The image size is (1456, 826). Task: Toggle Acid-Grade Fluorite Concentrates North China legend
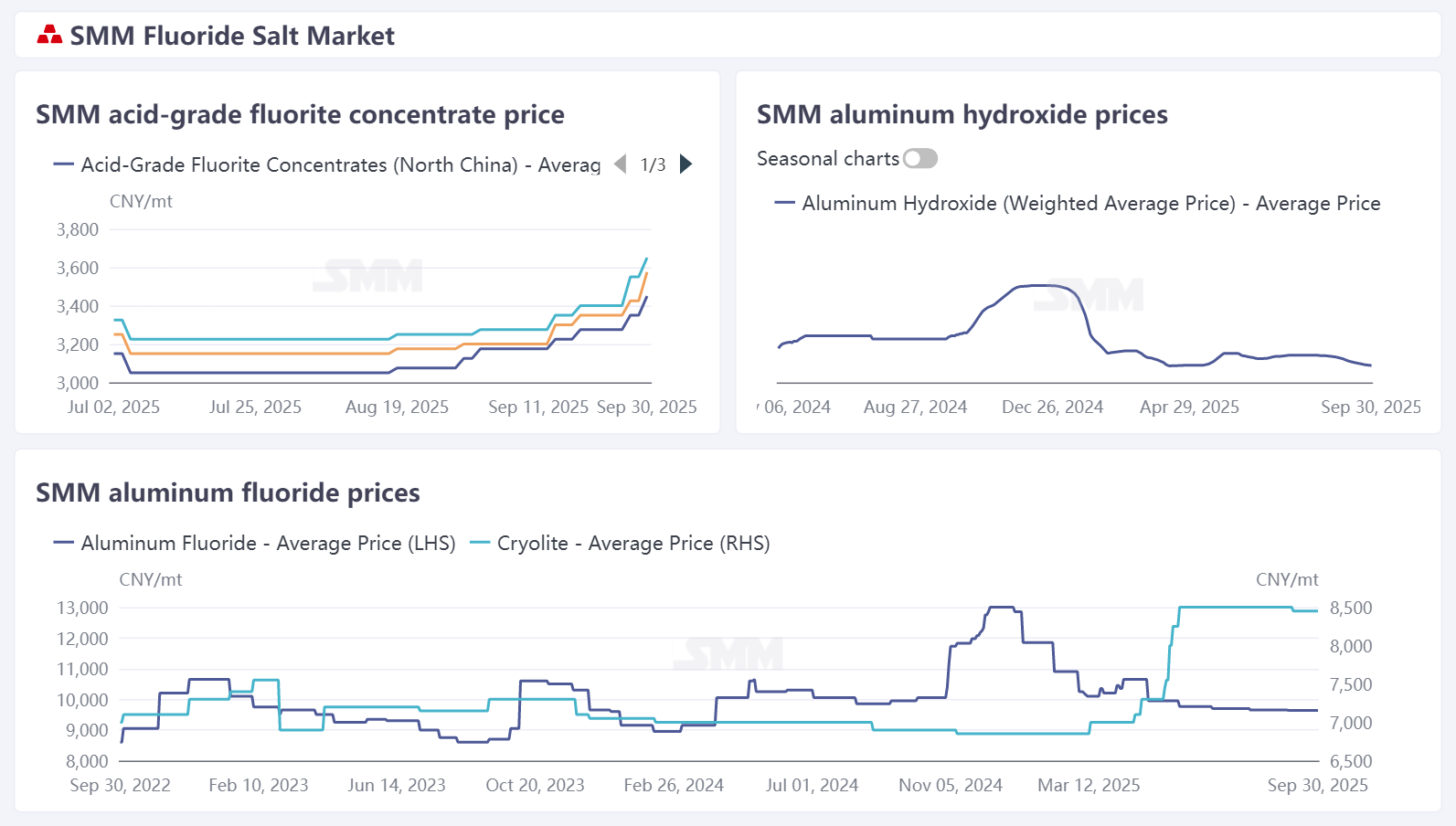point(327,164)
